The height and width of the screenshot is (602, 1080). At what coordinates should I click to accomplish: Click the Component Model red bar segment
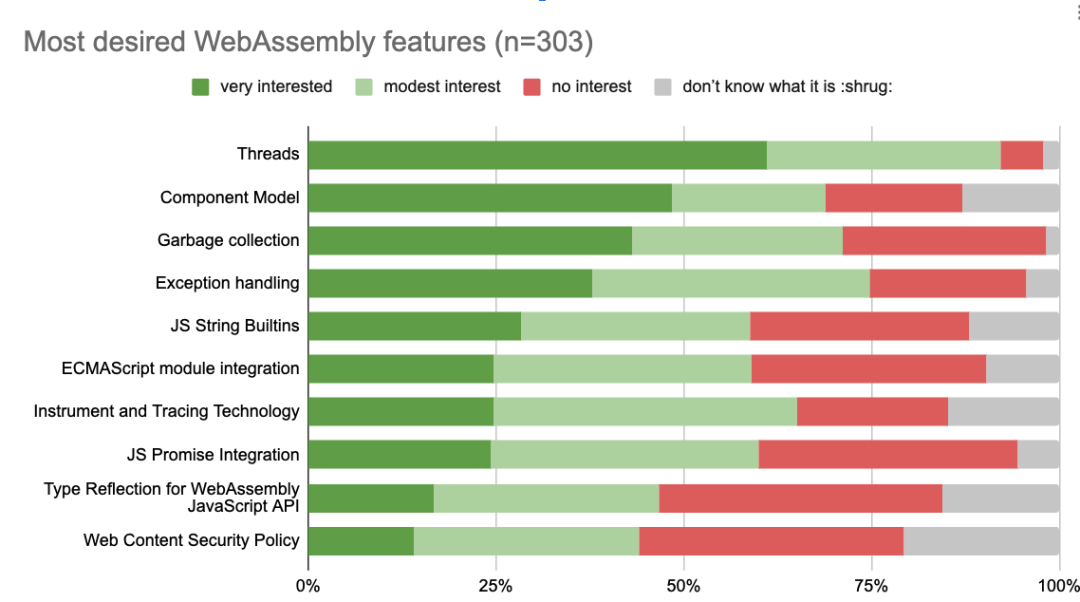[x=893, y=198]
